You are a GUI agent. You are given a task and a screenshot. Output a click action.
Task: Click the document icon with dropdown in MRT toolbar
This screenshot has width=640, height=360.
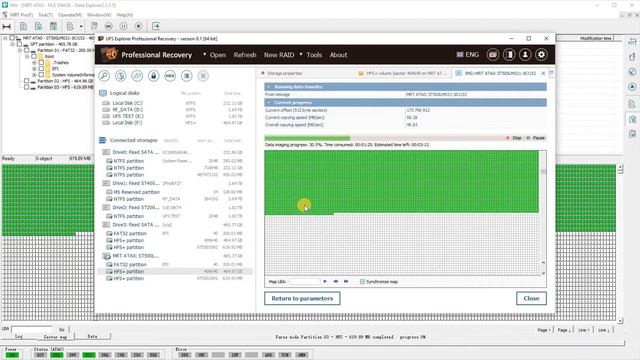[x=70, y=27]
